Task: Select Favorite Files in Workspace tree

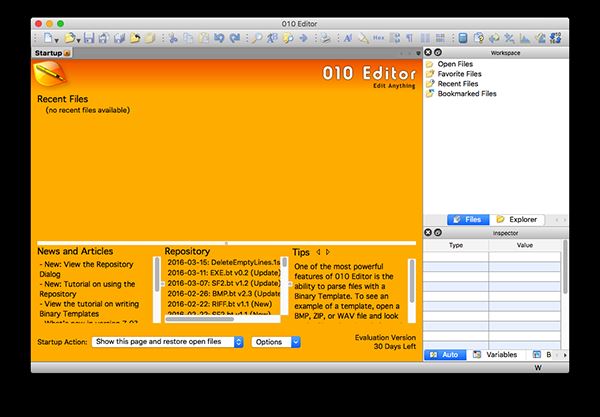Action: point(459,74)
